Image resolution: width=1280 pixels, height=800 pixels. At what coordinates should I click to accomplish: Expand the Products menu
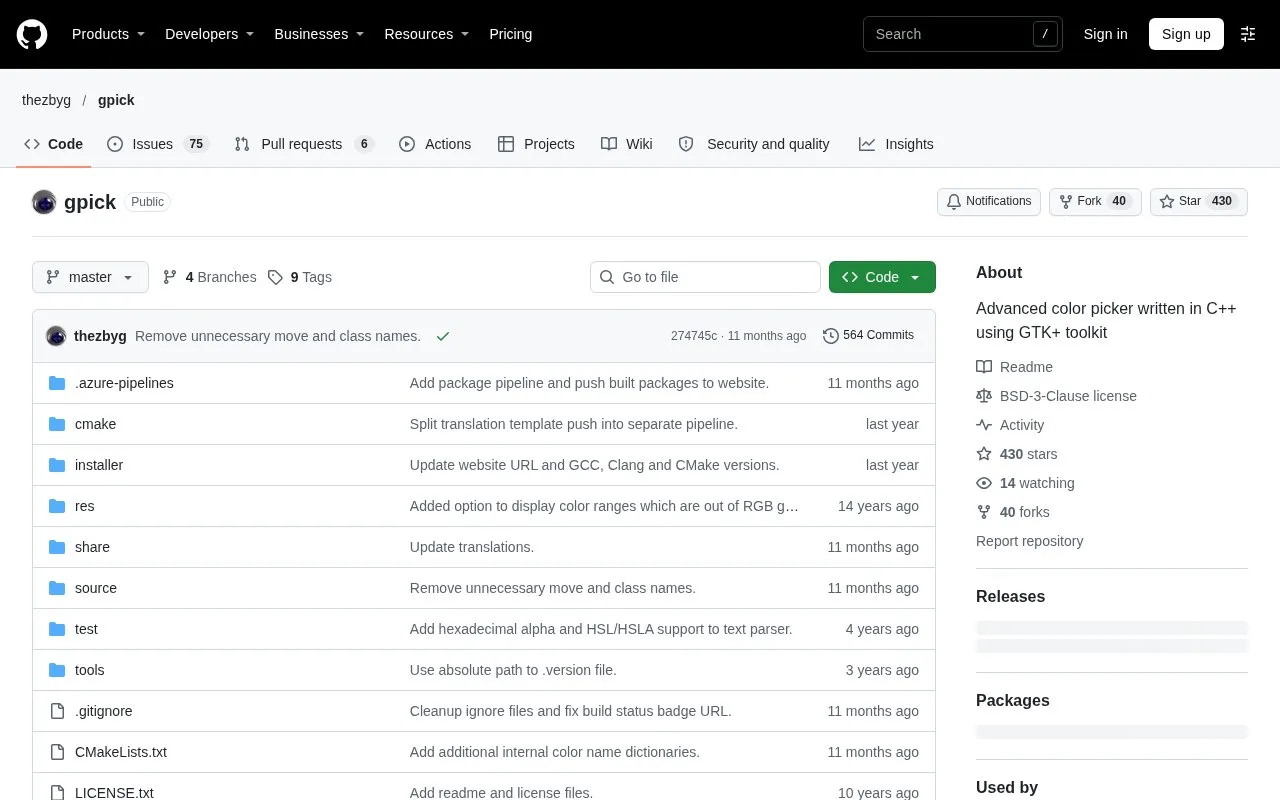point(108,34)
